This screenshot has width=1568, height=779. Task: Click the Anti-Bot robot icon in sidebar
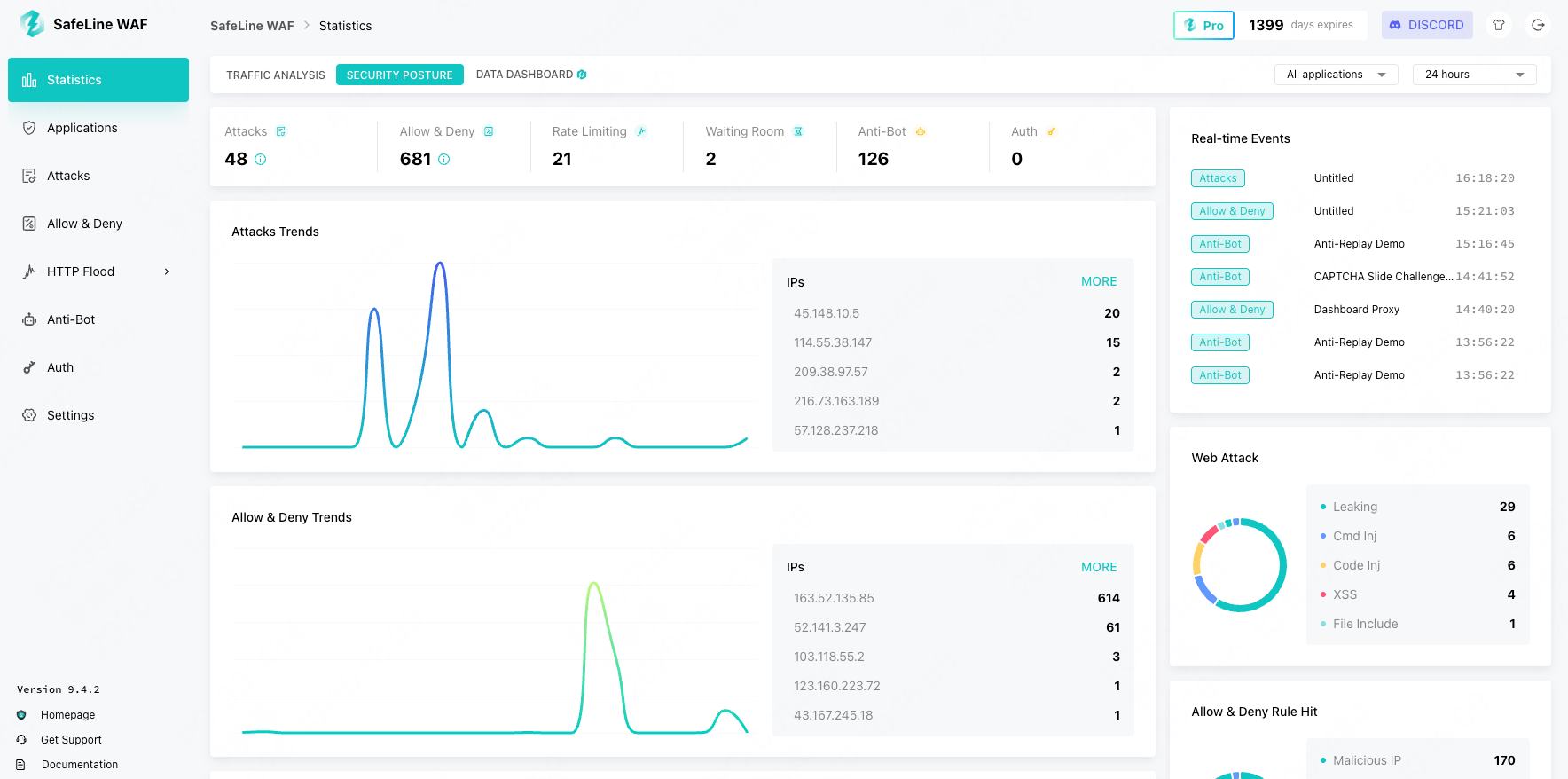pyautogui.click(x=29, y=319)
